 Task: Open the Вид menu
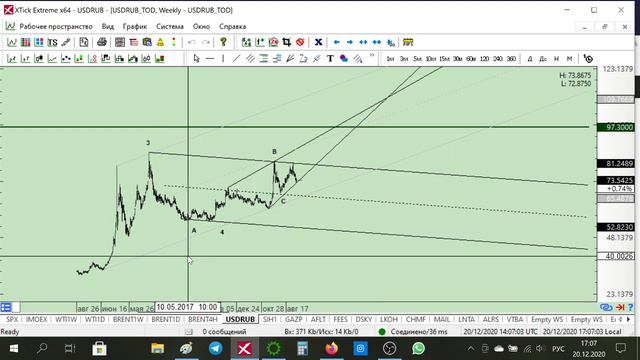108,27
